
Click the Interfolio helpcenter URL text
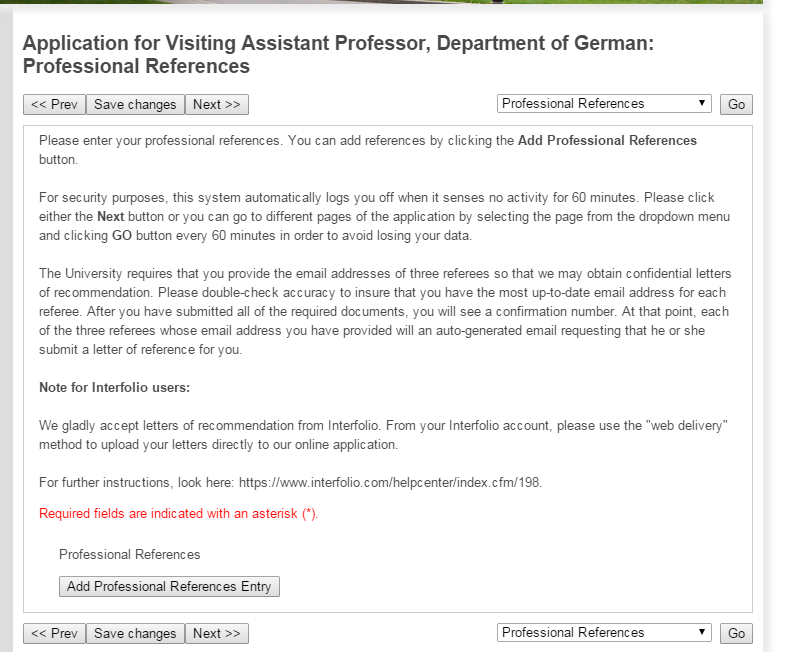[389, 482]
